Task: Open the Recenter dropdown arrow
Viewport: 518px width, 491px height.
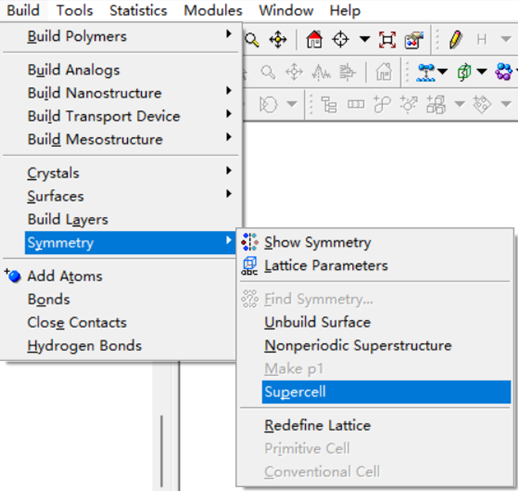Action: coord(365,40)
